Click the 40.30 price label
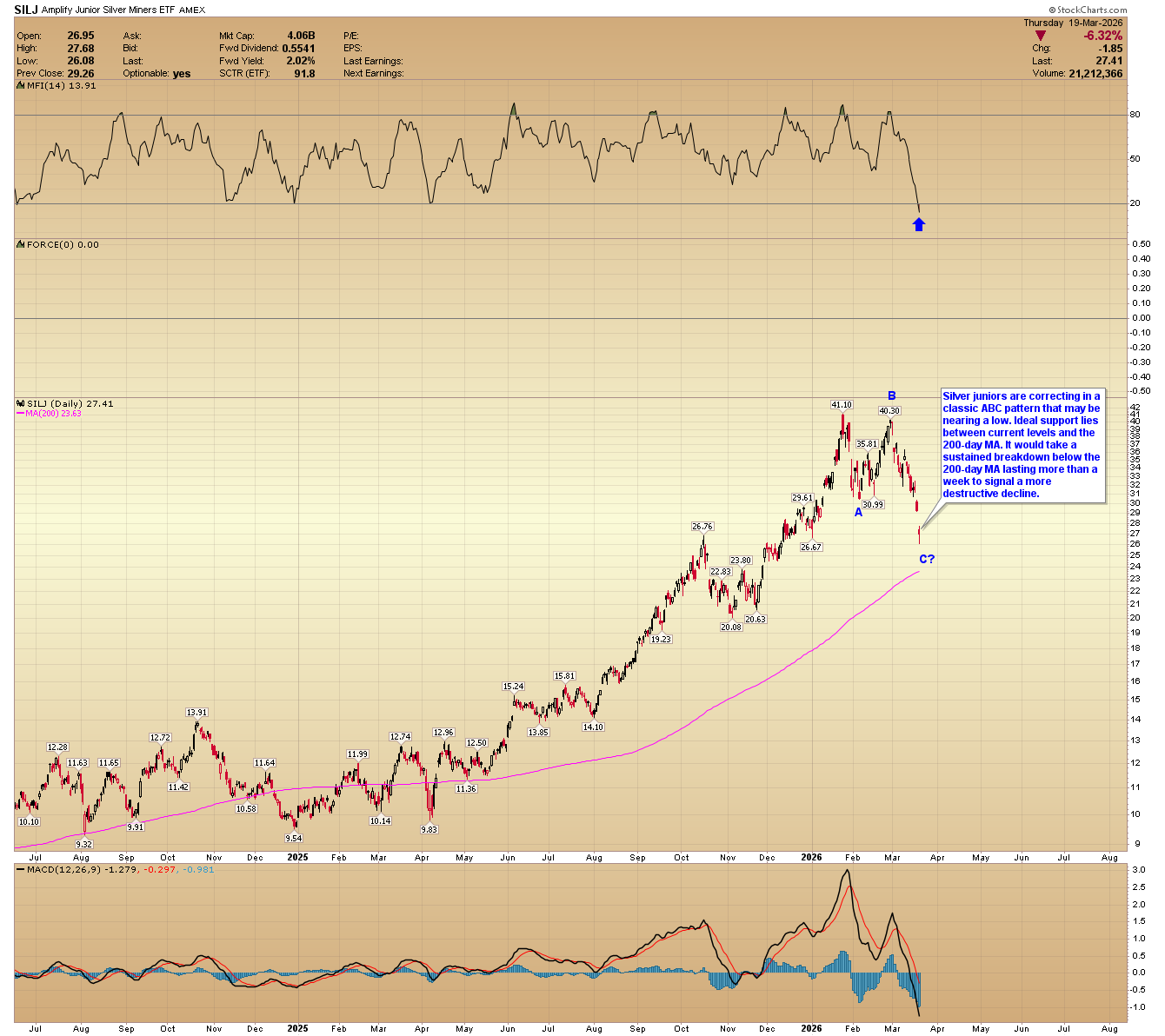1165x1036 pixels. pos(889,411)
